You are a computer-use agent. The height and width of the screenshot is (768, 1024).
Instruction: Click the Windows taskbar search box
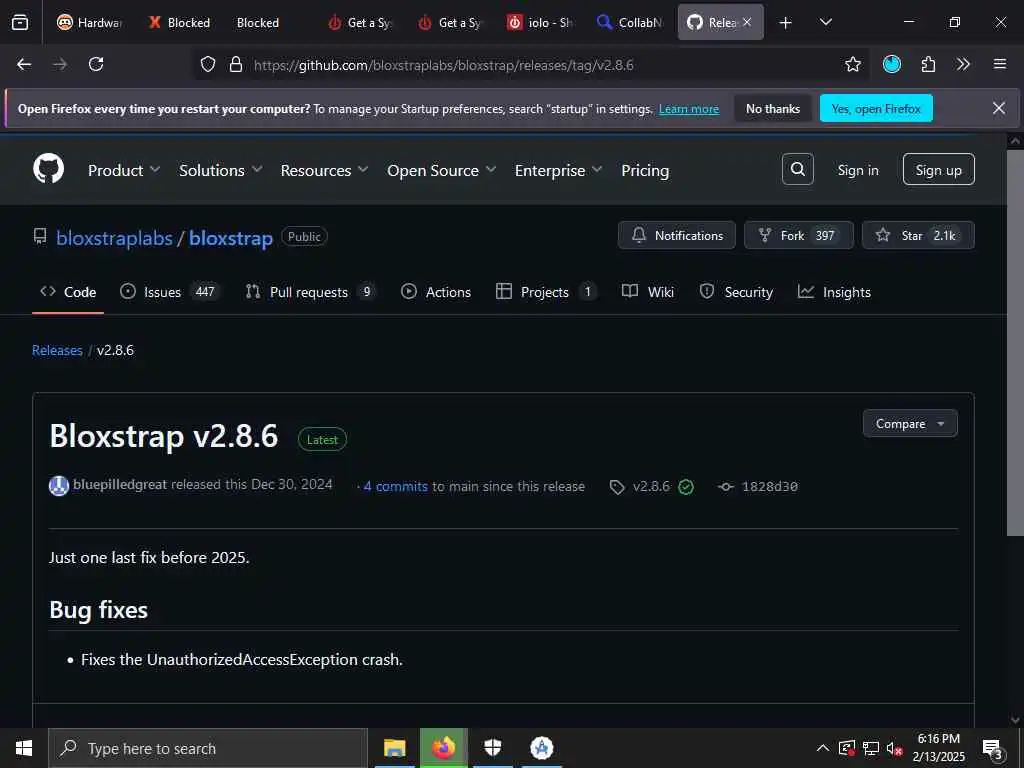click(208, 748)
